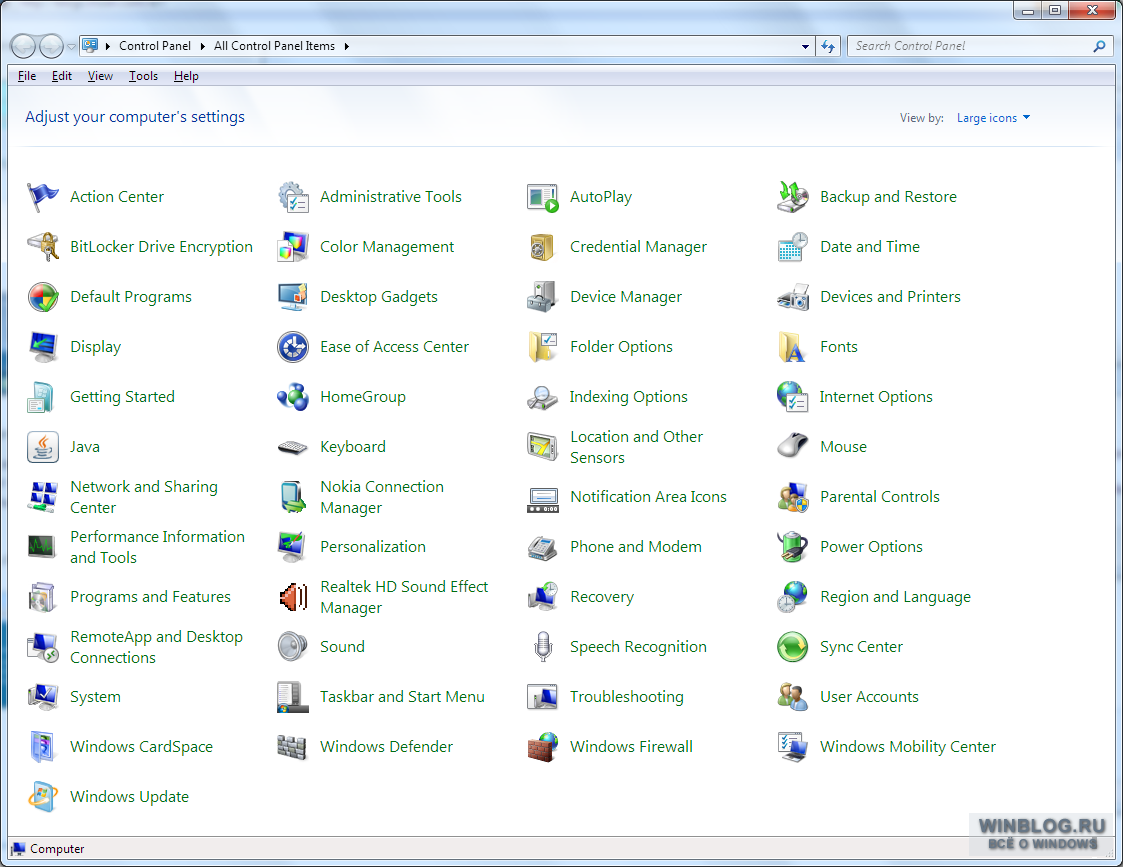
Task: Open the Windows Mobility Center link
Action: coord(908,747)
